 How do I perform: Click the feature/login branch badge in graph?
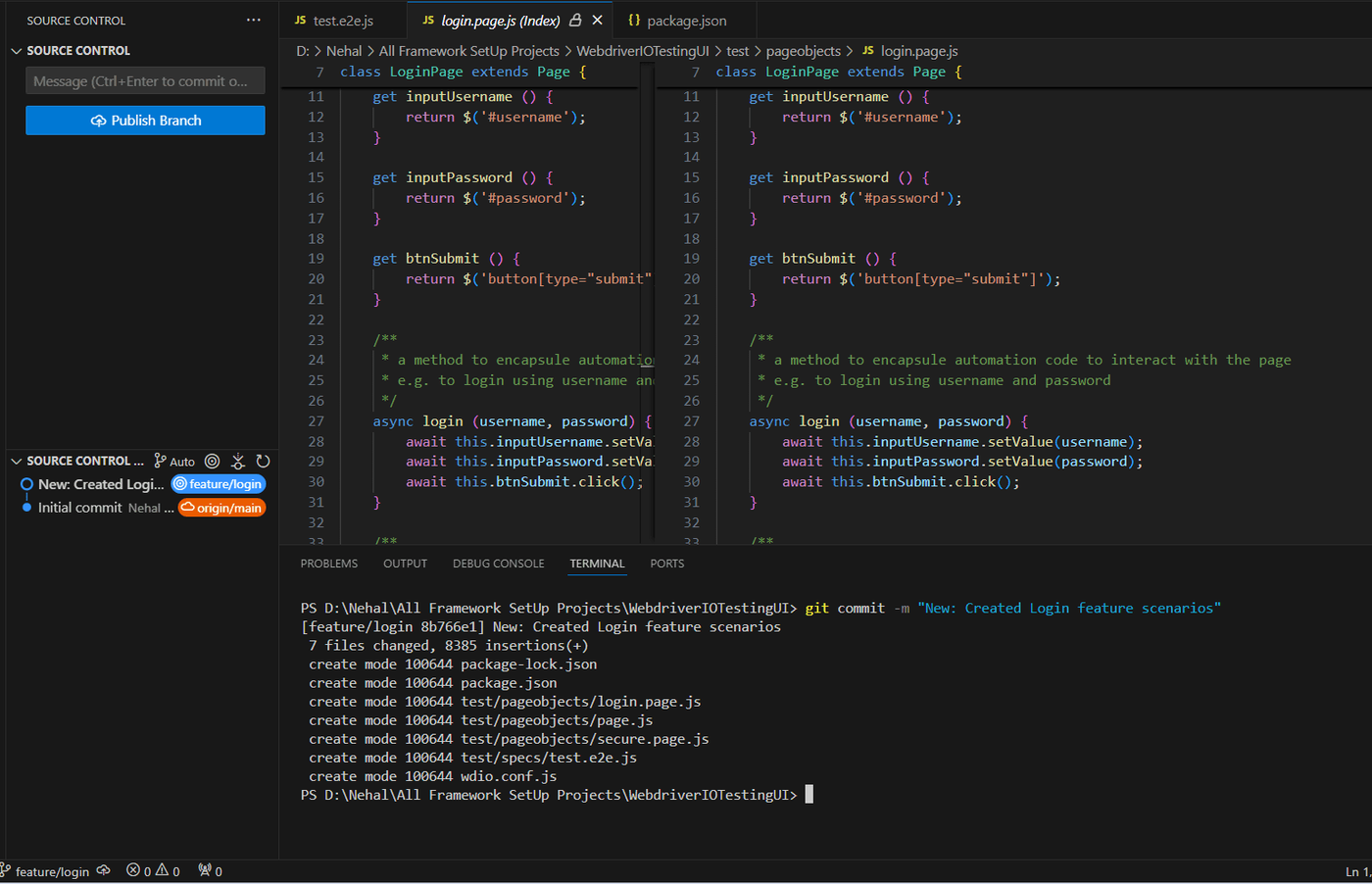[x=219, y=484]
